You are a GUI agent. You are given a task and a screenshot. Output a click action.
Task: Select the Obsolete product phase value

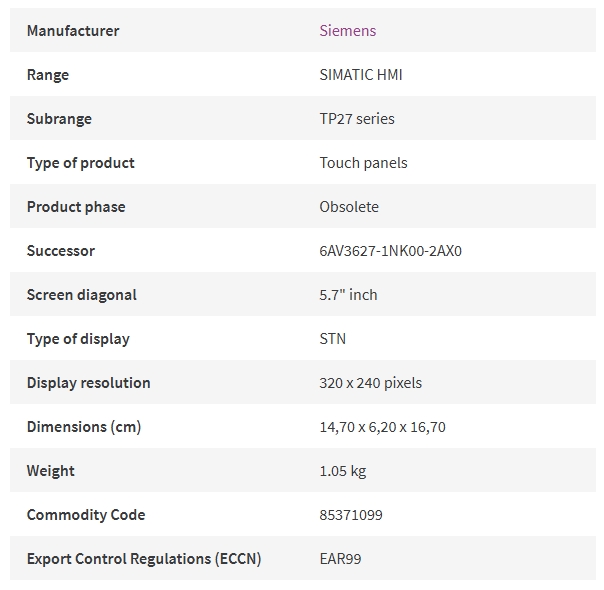click(349, 207)
